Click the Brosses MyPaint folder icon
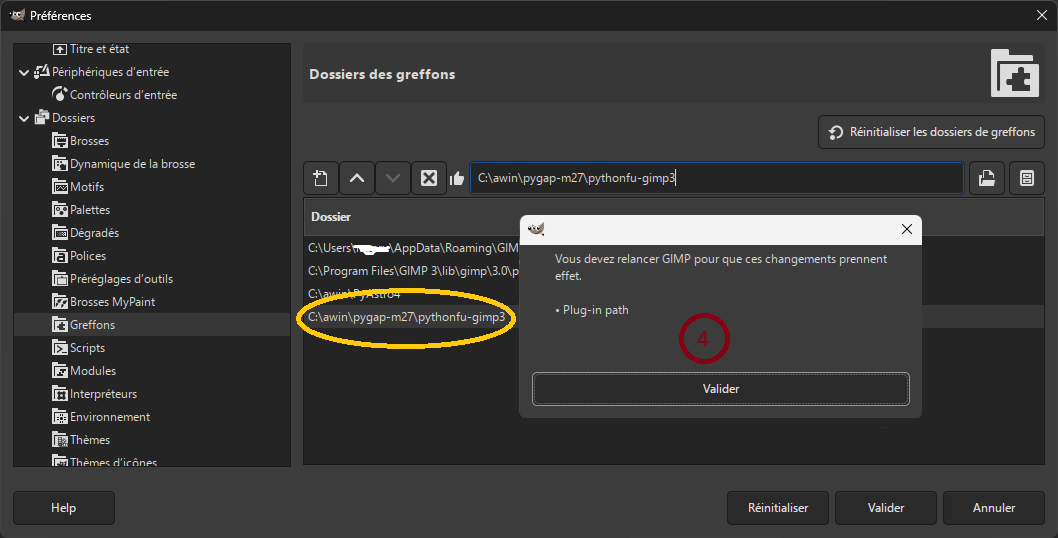The width and height of the screenshot is (1058, 538). tap(60, 301)
